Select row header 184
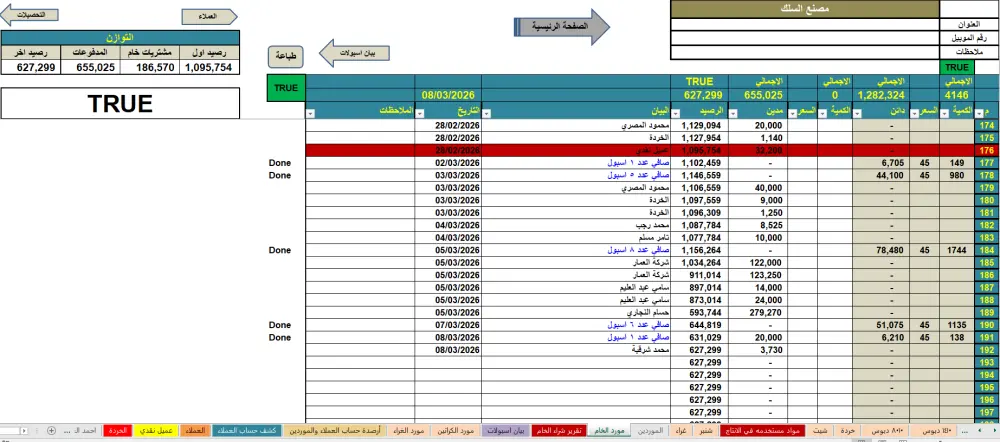The width and height of the screenshot is (1000, 442). [987, 251]
